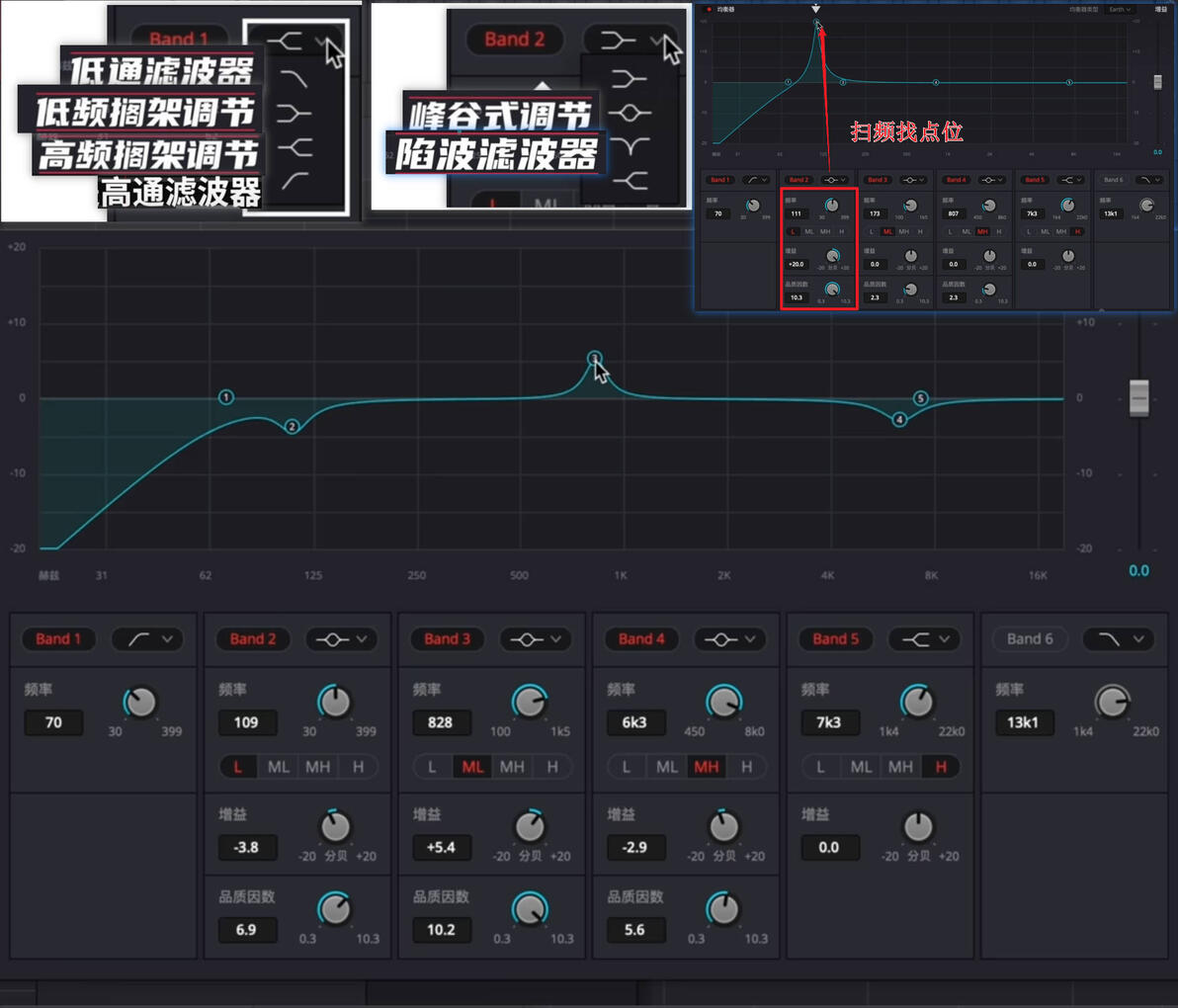Set Band 5 range to L

tap(820, 767)
